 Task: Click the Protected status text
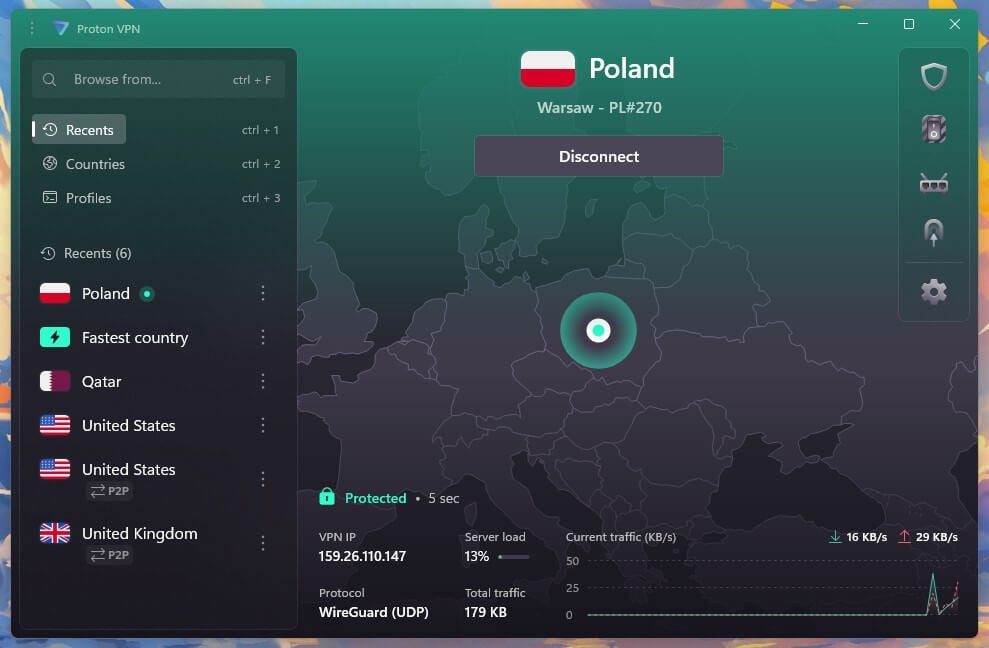point(375,498)
